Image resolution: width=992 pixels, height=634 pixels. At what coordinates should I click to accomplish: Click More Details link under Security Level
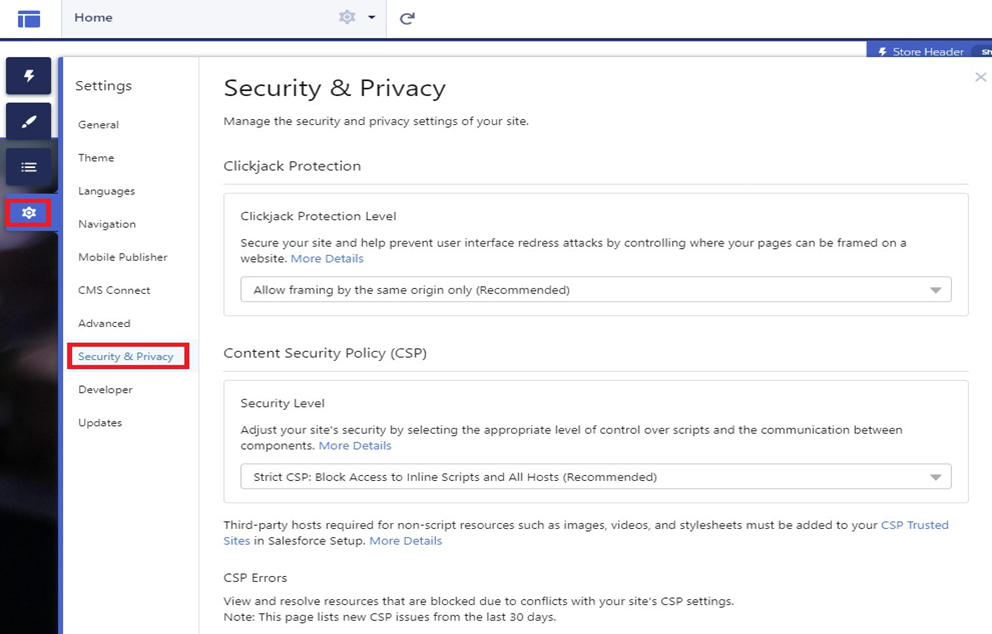(x=355, y=446)
